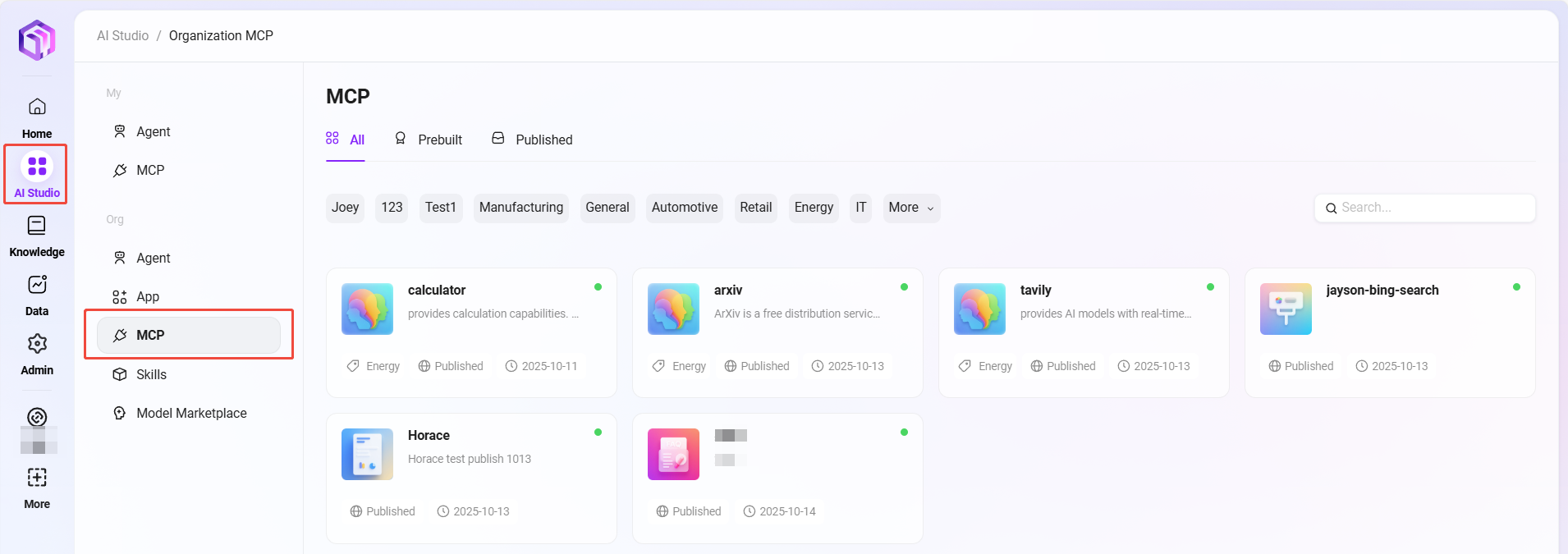The width and height of the screenshot is (1568, 554).
Task: Click green status dot on arxiv card
Action: click(x=904, y=287)
